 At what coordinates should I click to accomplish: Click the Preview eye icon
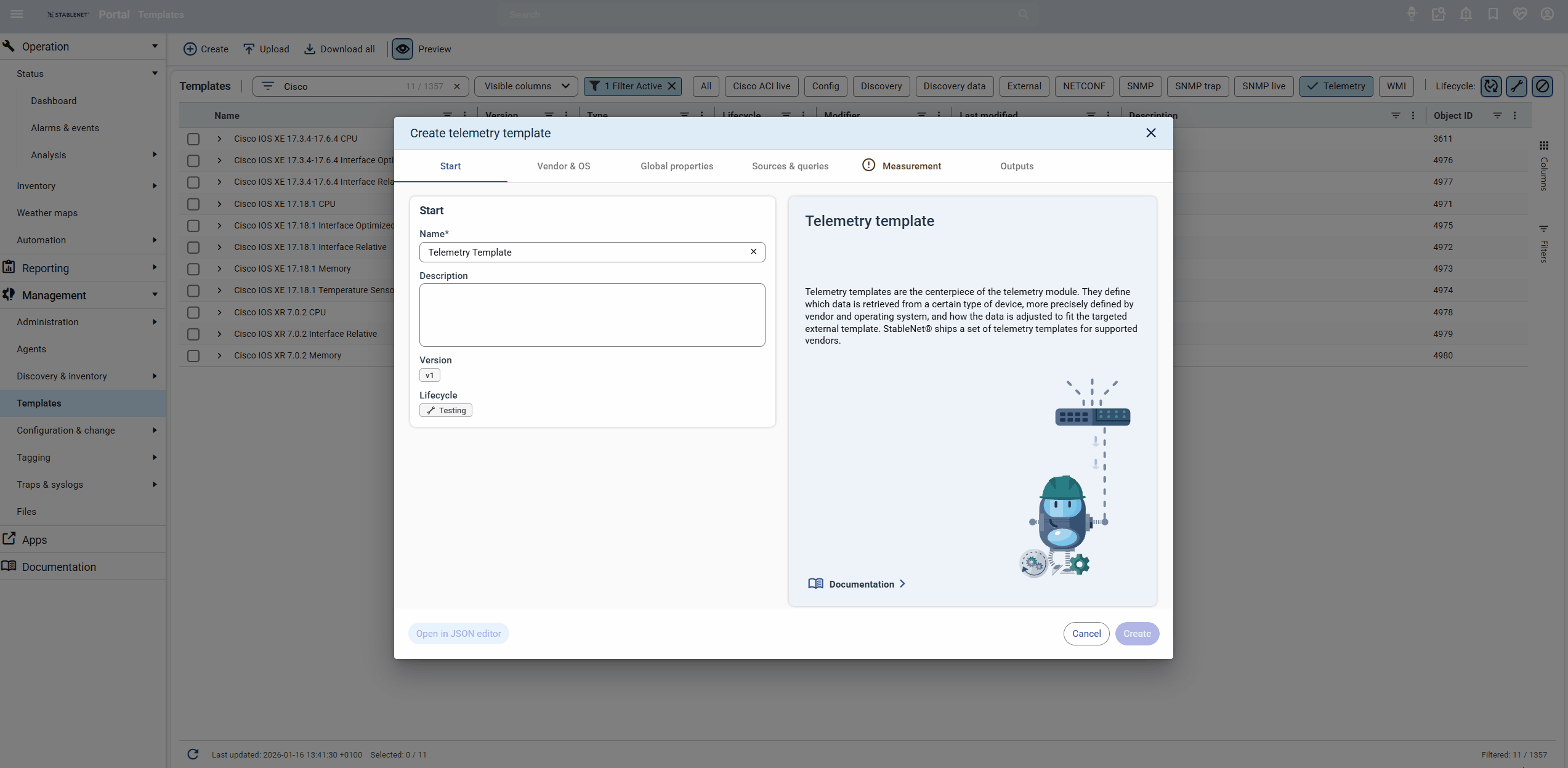402,49
